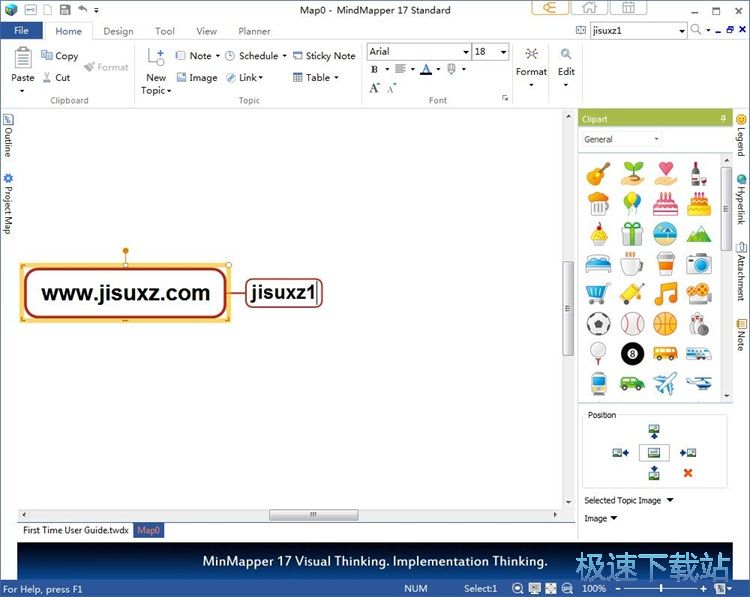Open the General clipart category dropdown
The image size is (750, 597).
656,139
